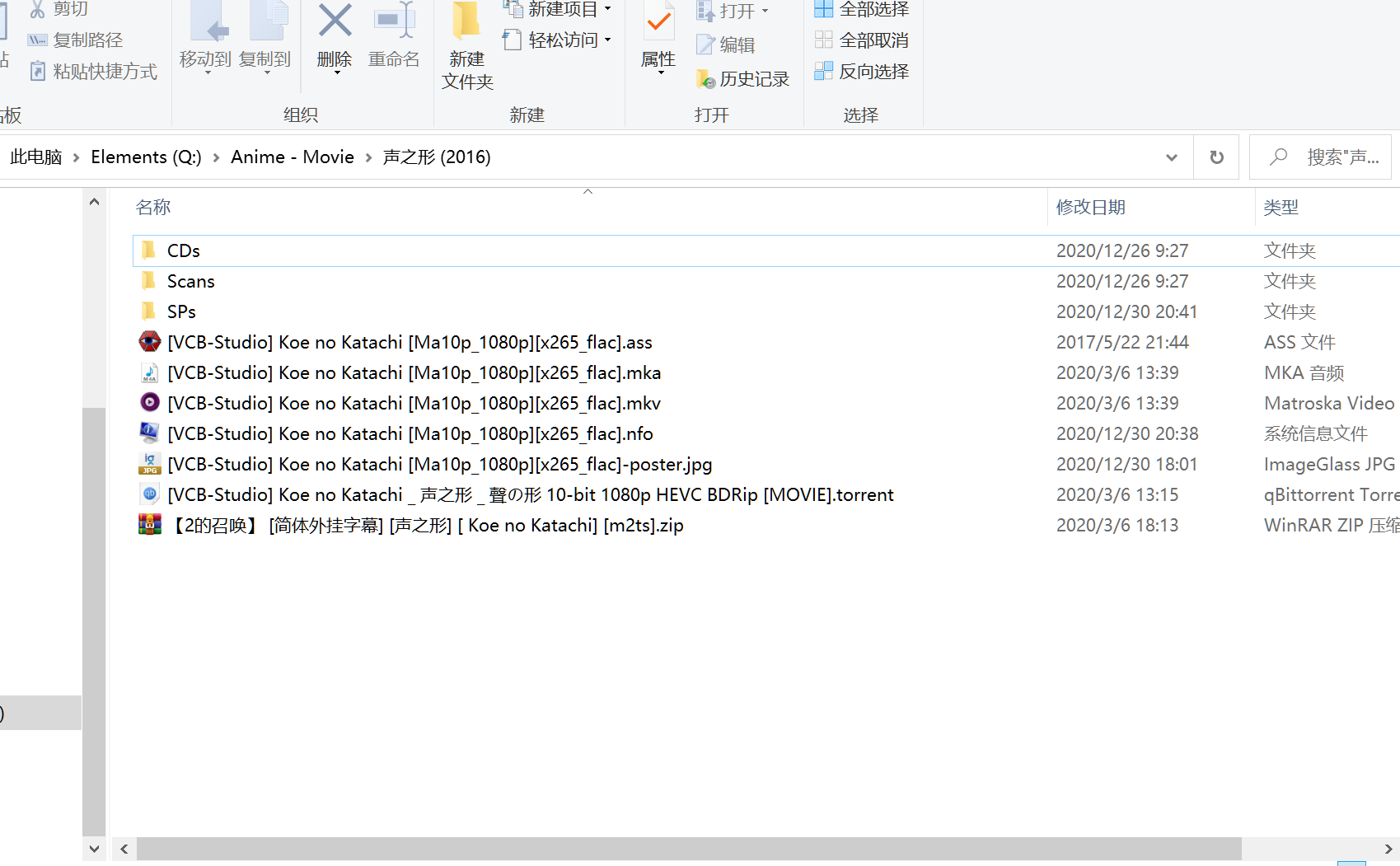Viewport: 1400px width, 866px height.
Task: Select the CDs folder name
Action: tap(184, 250)
